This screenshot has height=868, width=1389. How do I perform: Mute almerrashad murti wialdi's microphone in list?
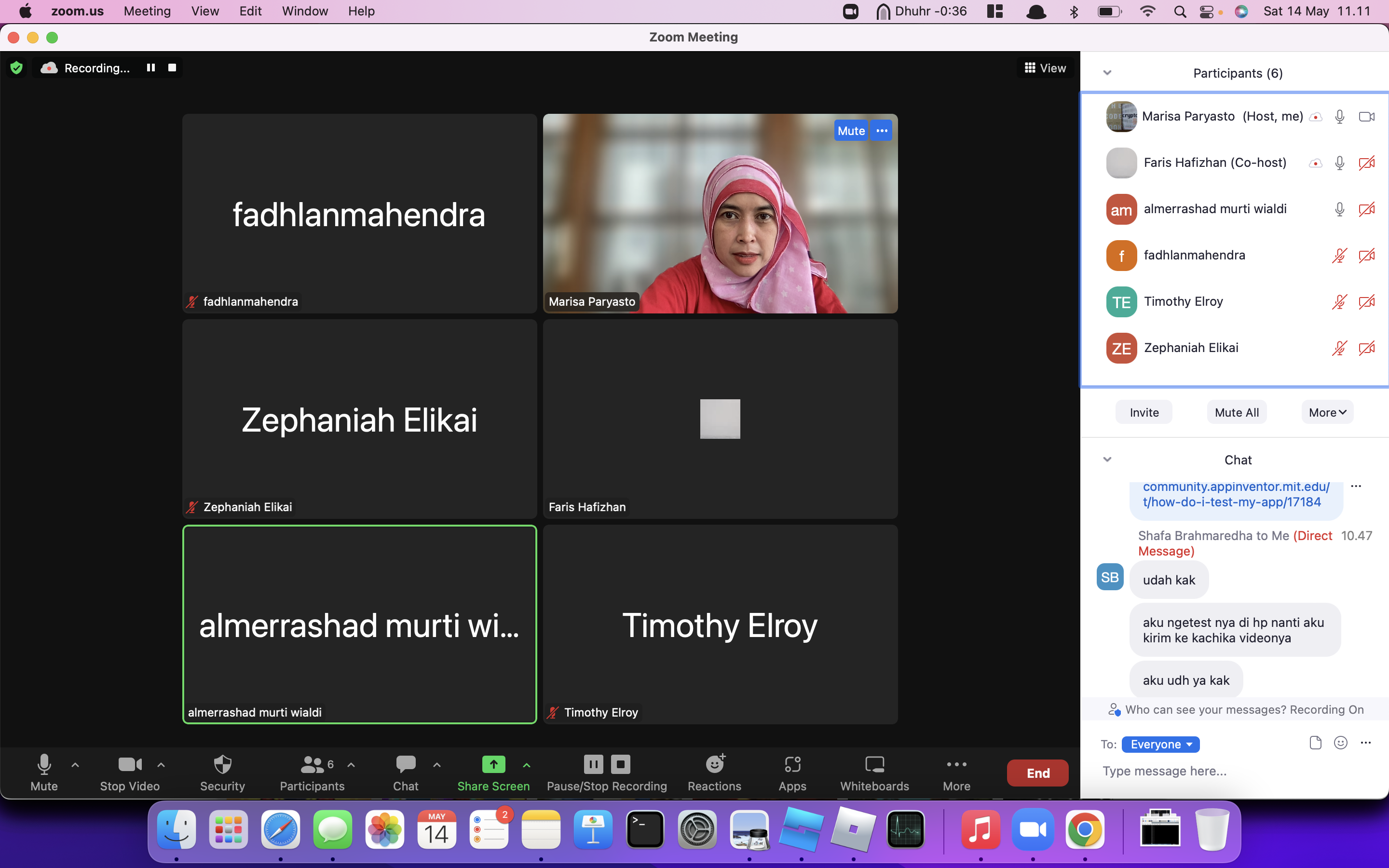1340,209
